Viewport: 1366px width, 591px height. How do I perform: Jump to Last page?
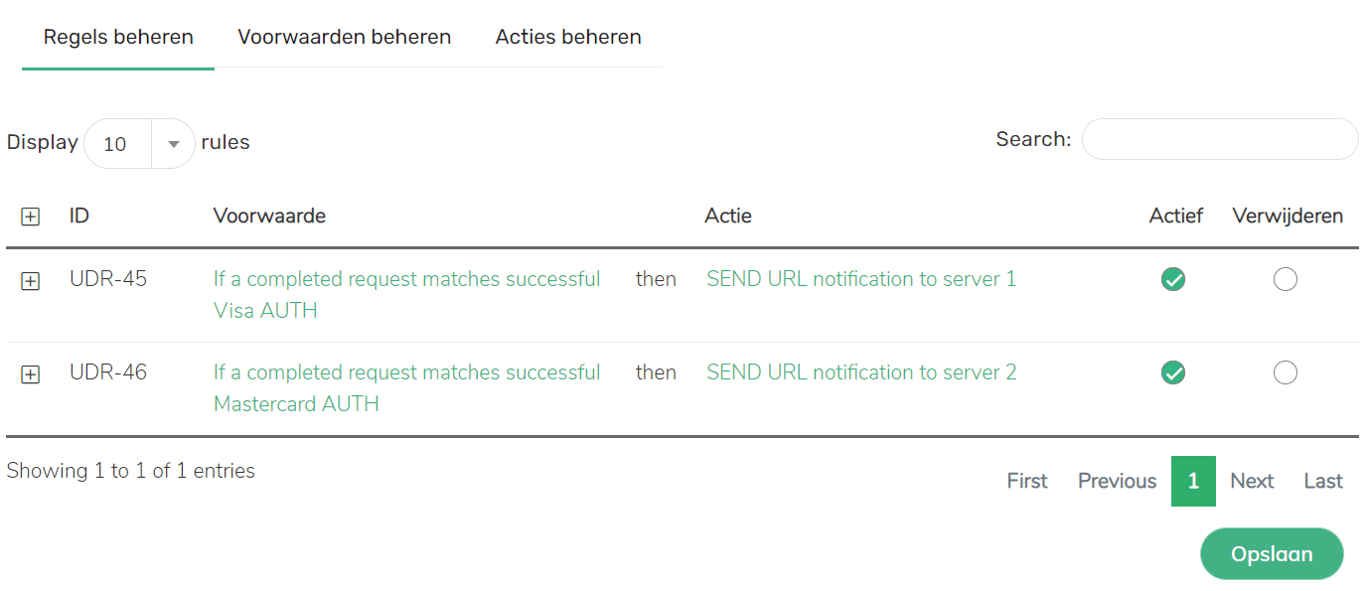click(x=1322, y=481)
